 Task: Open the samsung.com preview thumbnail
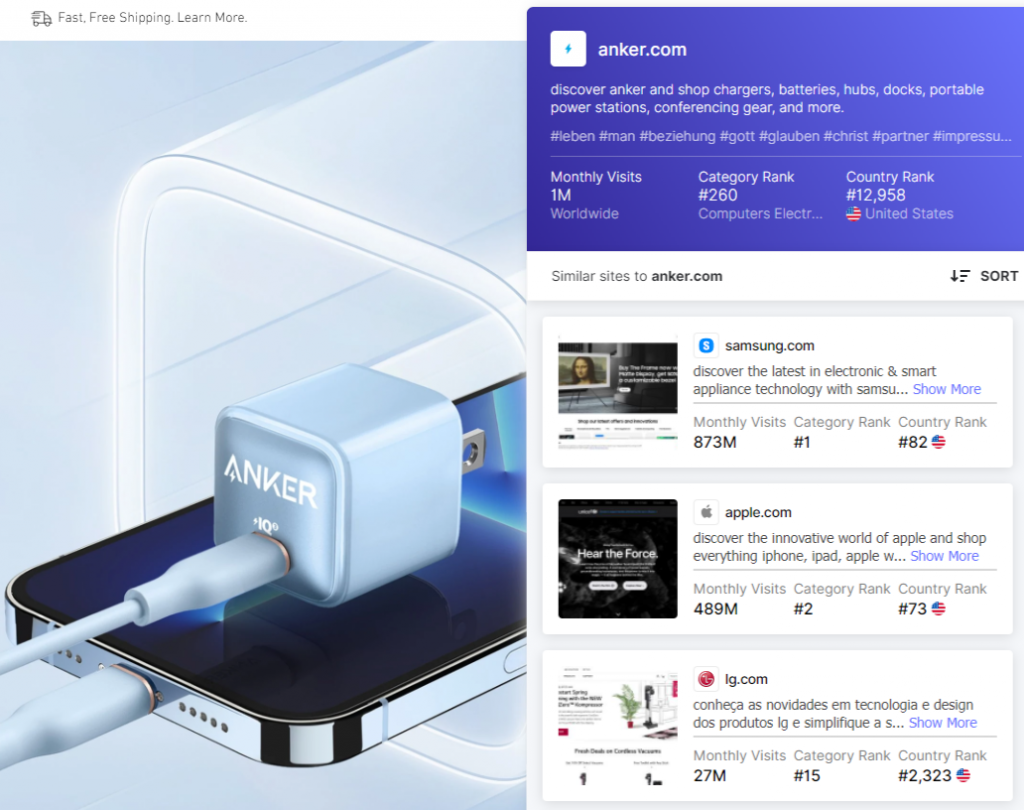click(x=617, y=393)
